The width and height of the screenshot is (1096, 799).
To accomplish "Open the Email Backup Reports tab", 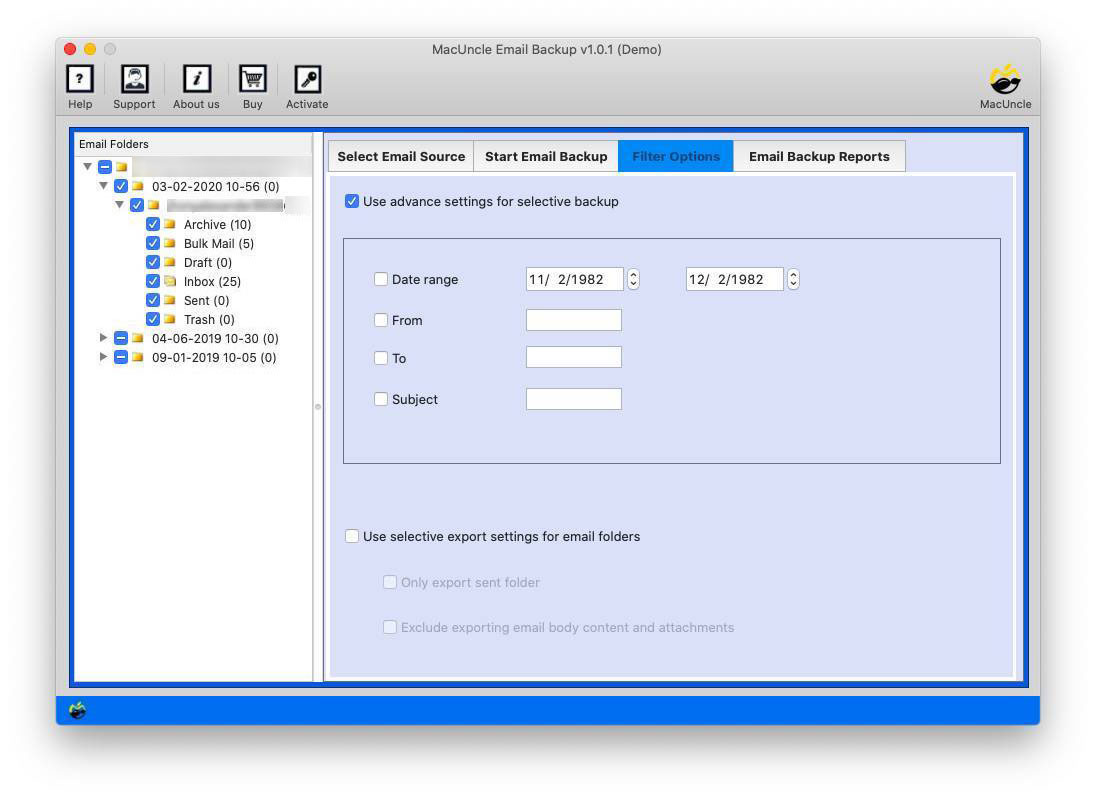I will point(819,156).
